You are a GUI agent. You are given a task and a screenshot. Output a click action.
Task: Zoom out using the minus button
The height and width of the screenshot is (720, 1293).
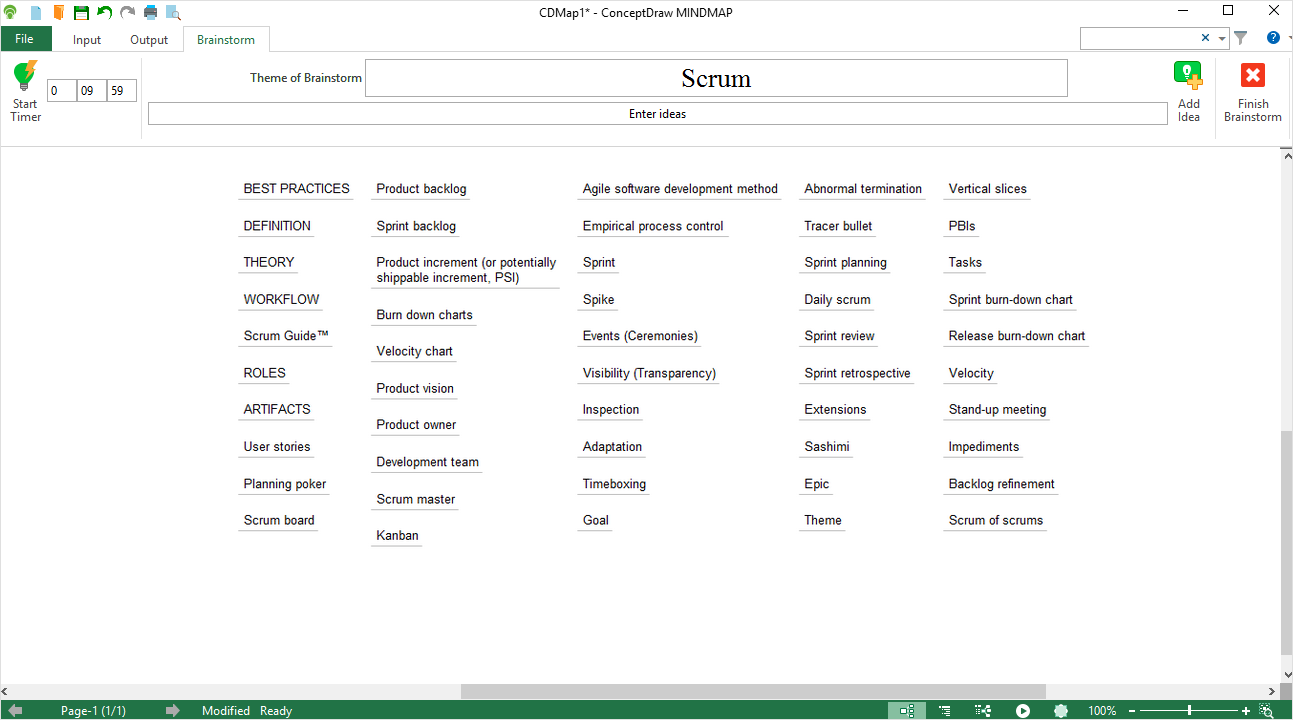(x=1131, y=711)
